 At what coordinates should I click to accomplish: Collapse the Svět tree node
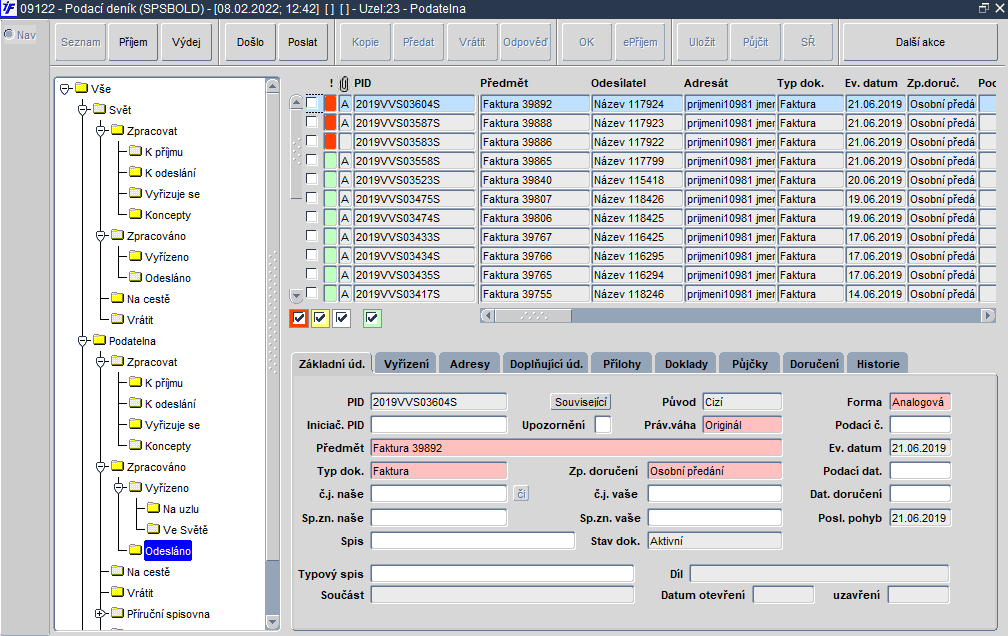tap(82, 110)
